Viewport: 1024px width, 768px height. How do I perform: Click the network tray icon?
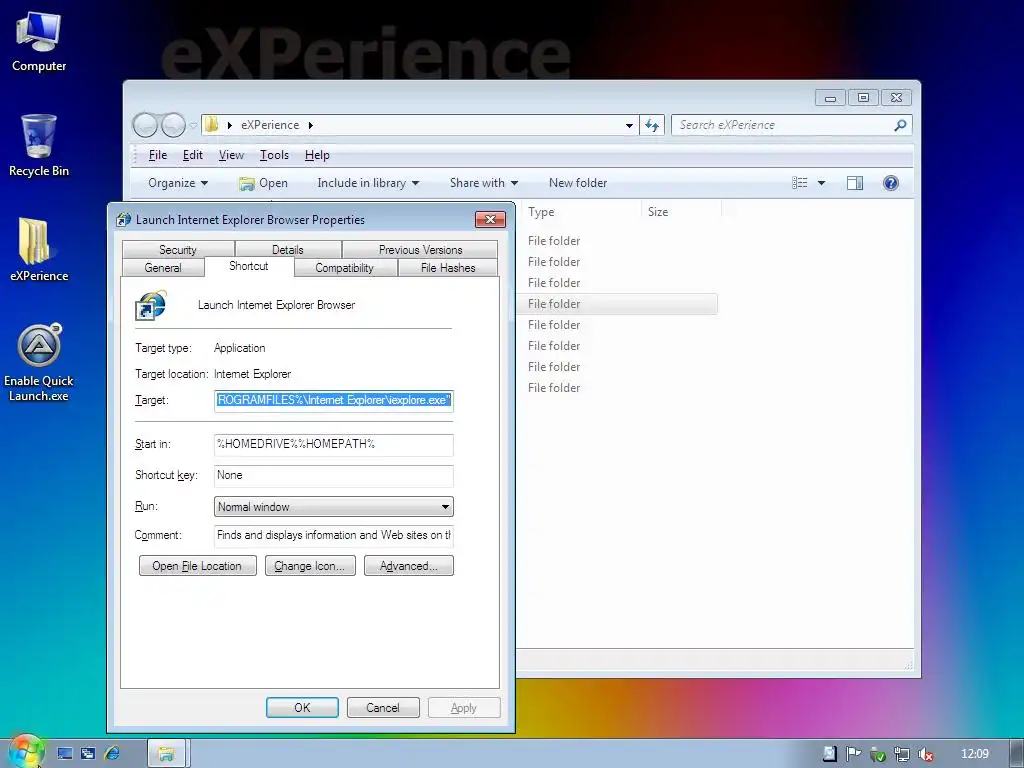point(901,754)
